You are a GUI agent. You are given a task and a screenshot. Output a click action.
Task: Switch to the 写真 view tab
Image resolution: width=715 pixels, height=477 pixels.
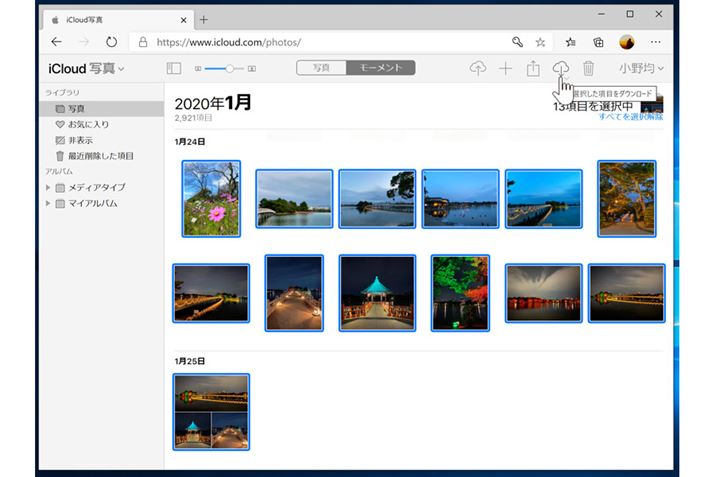click(x=321, y=68)
